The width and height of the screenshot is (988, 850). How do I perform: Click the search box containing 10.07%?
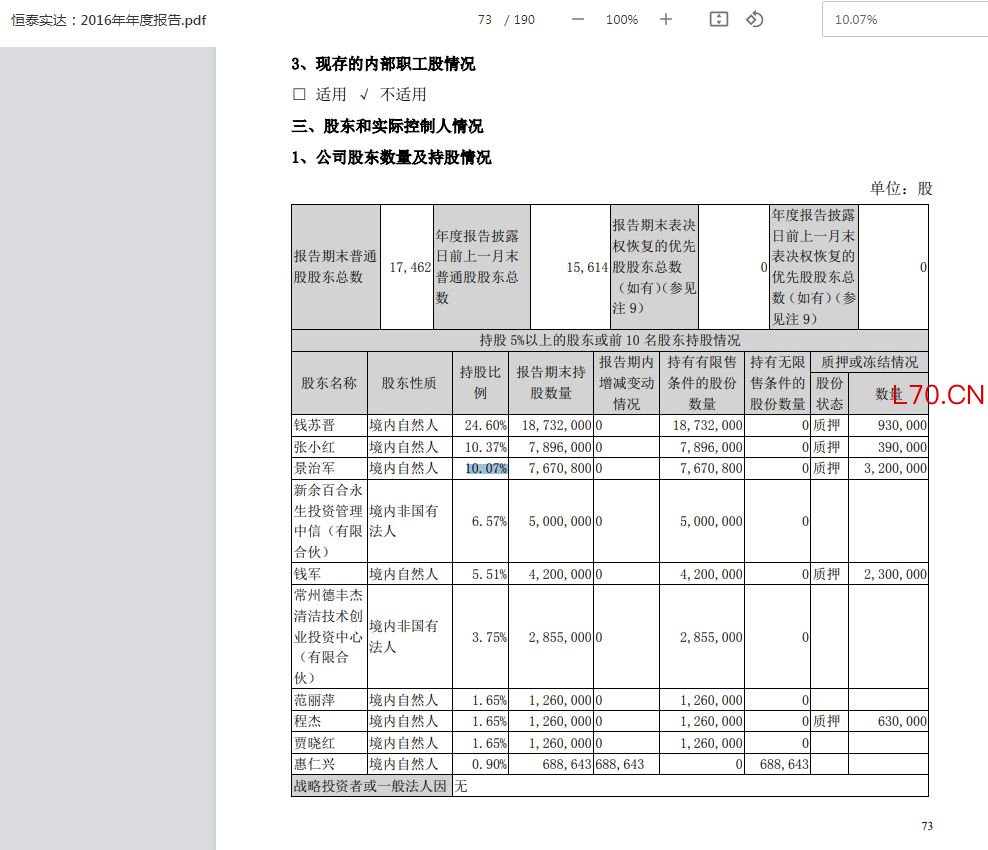pos(905,20)
